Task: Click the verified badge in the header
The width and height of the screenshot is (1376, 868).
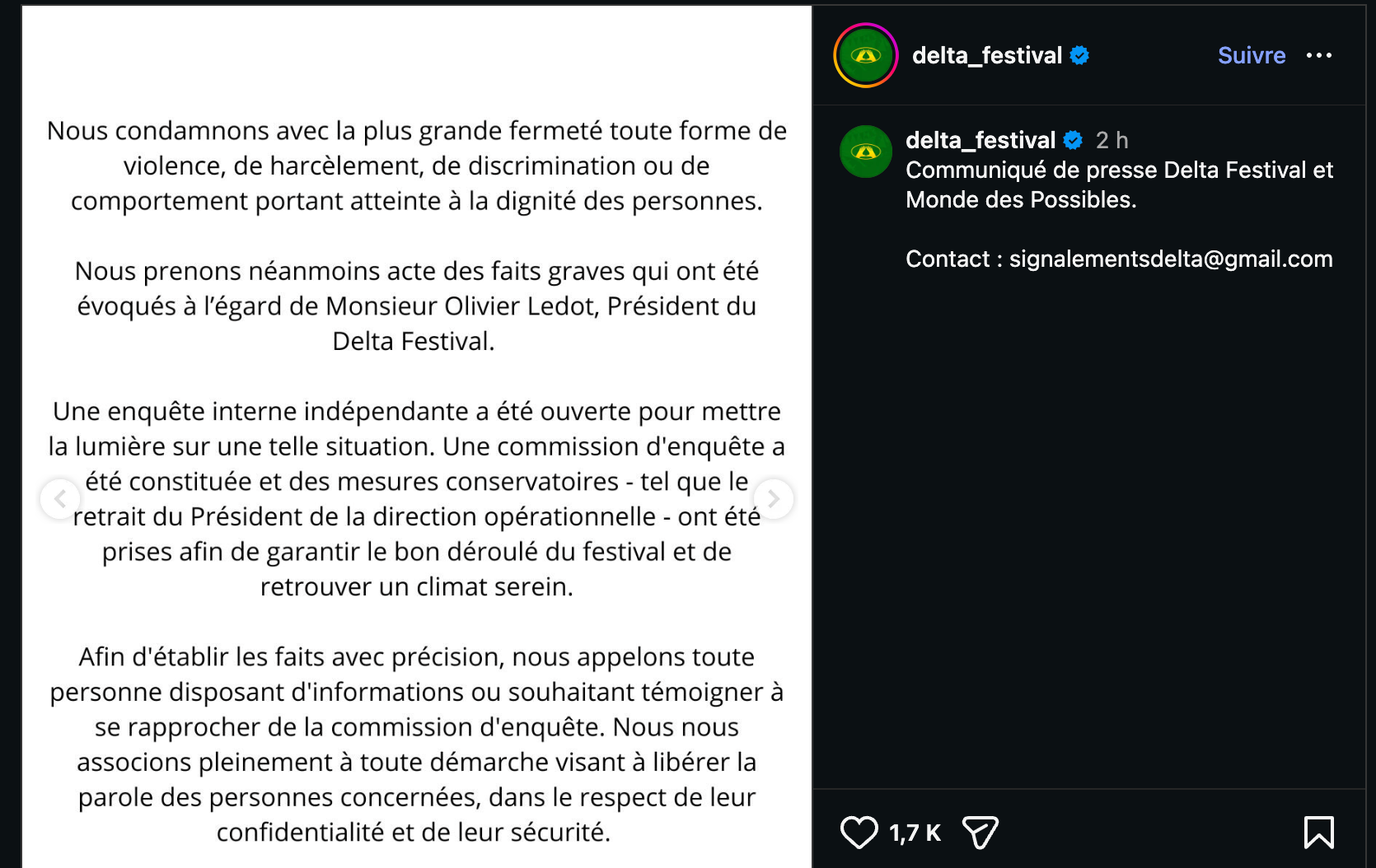Action: (1079, 55)
